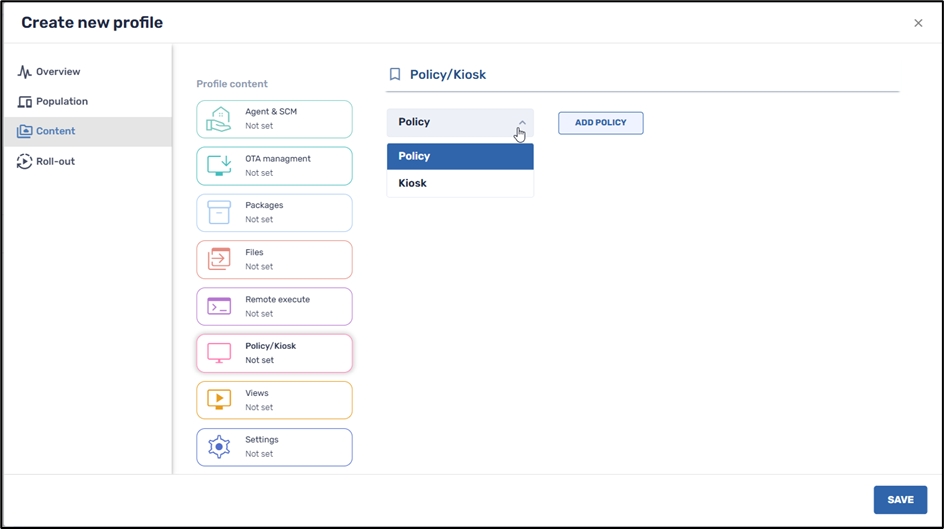Viewport: 944px width, 529px height.
Task: Select the Packages box icon
Action: (x=218, y=212)
